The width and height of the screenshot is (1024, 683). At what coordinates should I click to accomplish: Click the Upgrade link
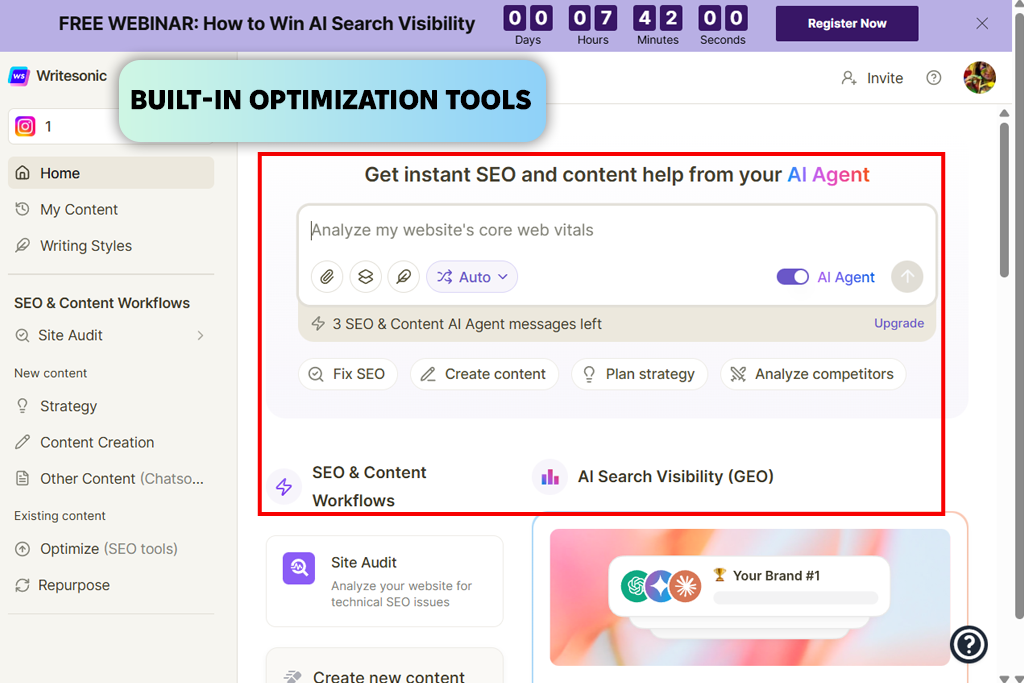899,323
